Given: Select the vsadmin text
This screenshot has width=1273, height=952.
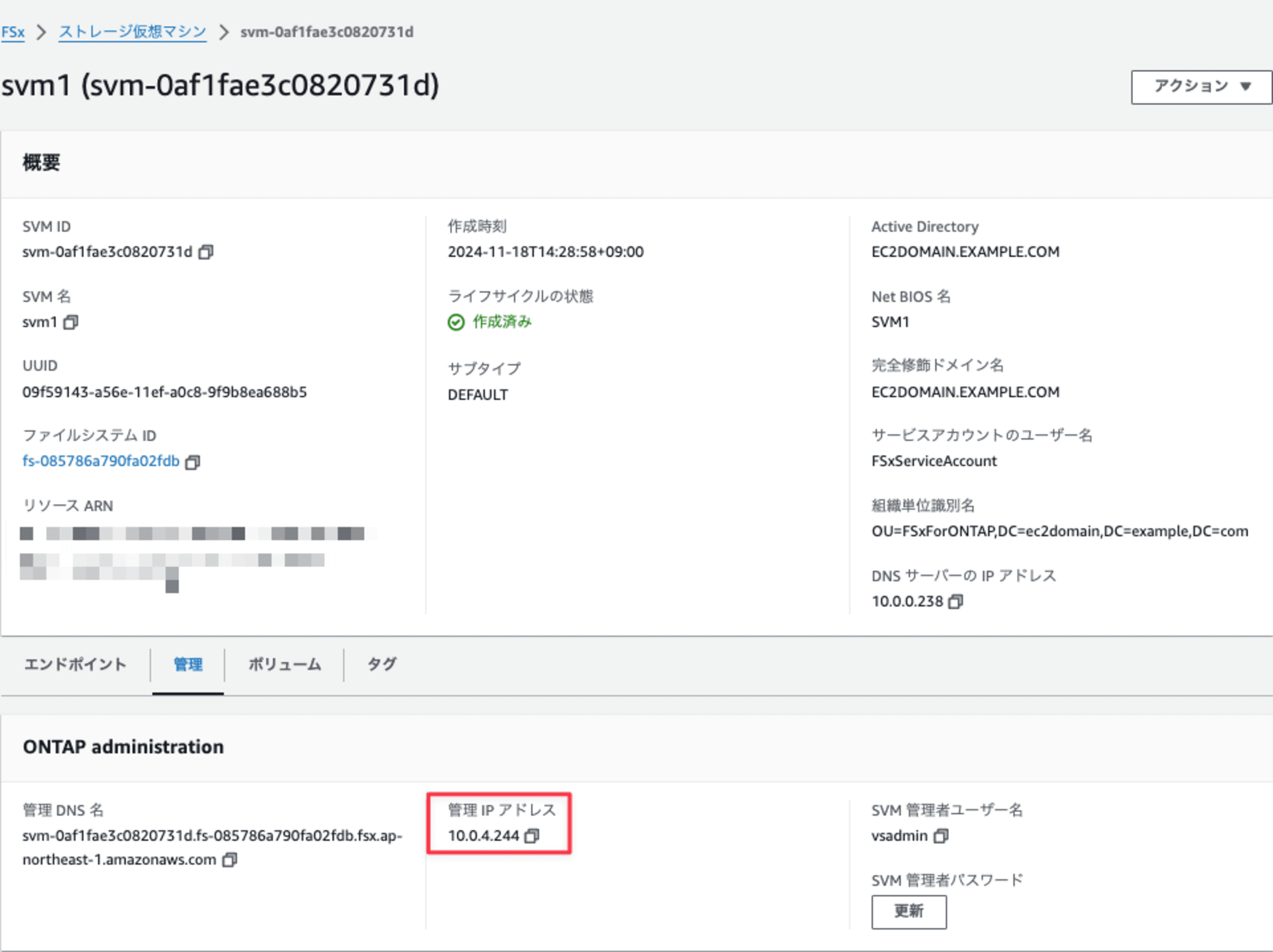Looking at the screenshot, I should [x=899, y=836].
